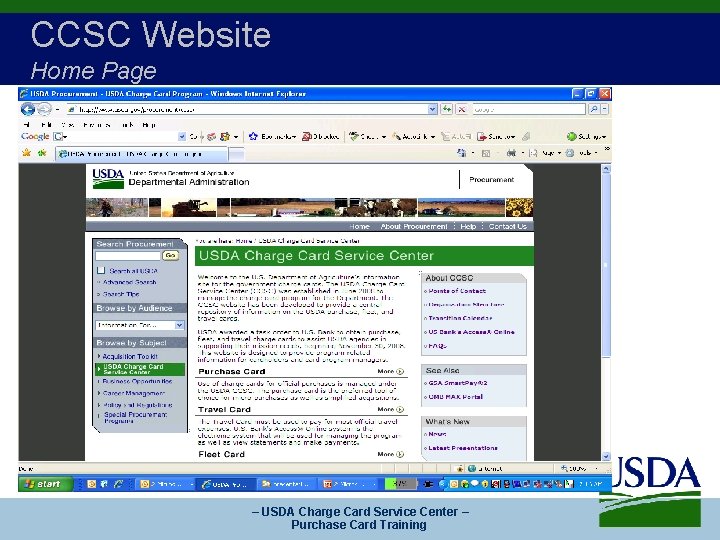Click the page scrollbar down arrow
Screen dimensions: 720x540
tap(606, 456)
